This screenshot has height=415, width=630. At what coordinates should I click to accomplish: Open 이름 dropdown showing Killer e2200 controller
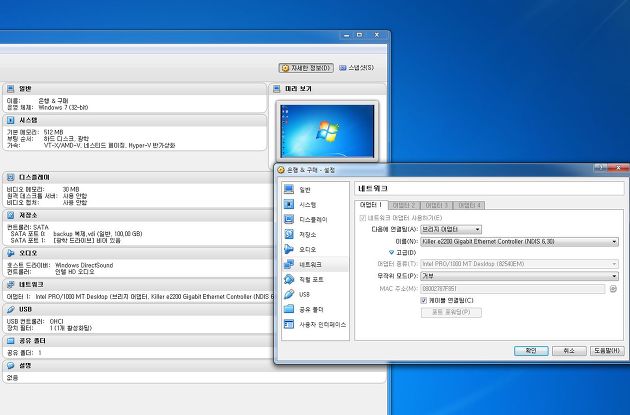pyautogui.click(x=519, y=241)
